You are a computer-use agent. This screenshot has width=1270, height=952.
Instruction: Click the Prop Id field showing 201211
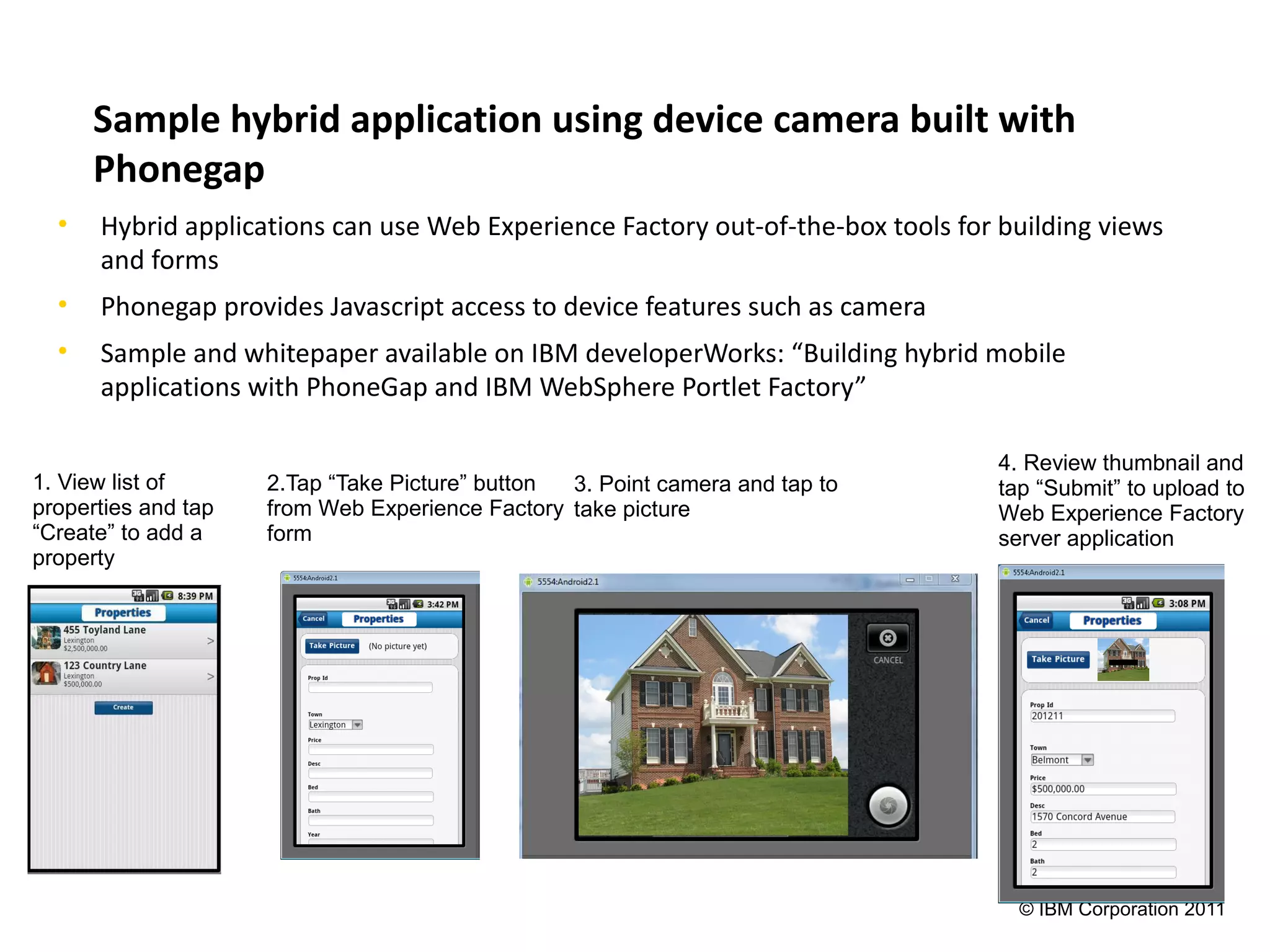tap(1102, 716)
